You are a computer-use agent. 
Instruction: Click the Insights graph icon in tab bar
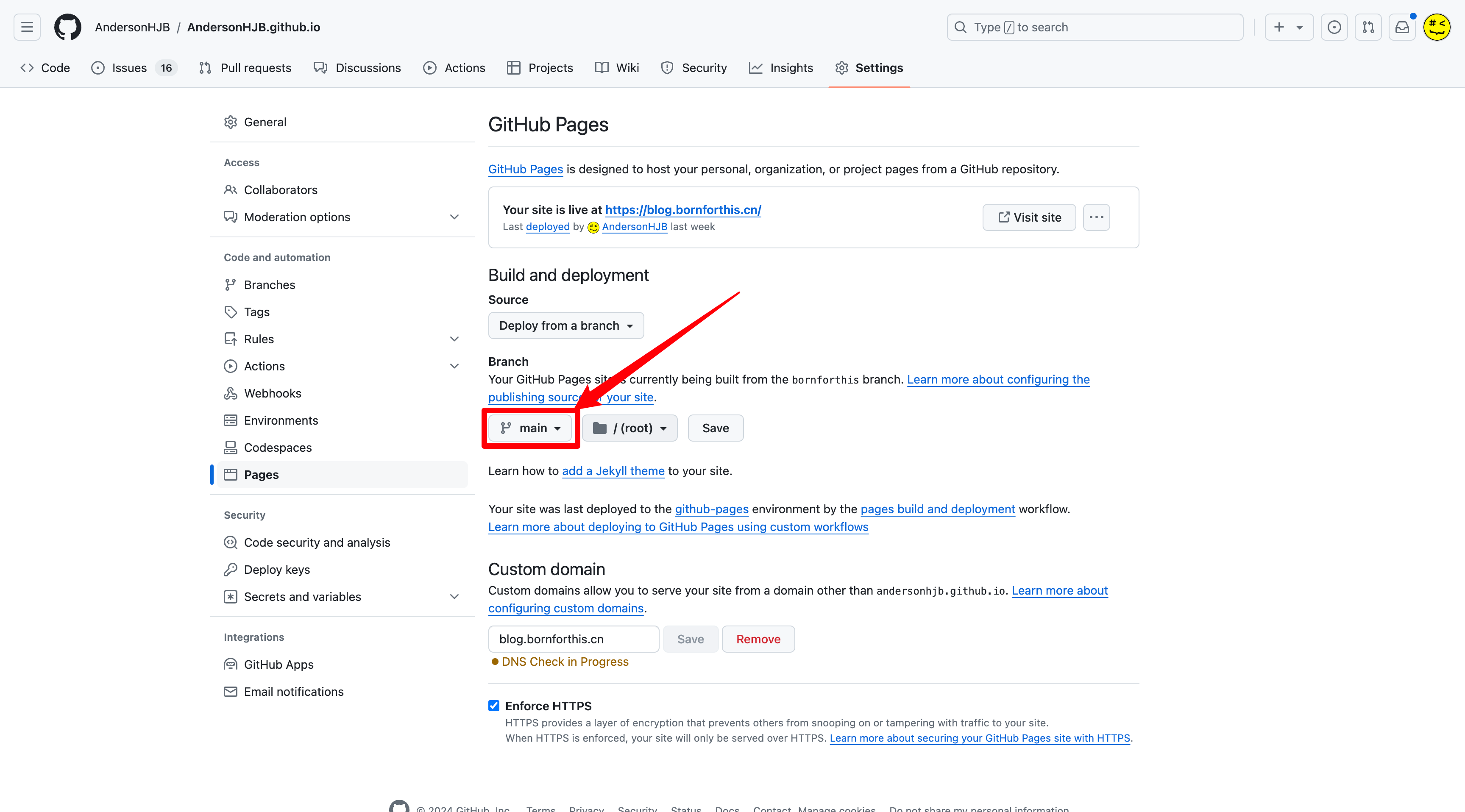click(756, 68)
